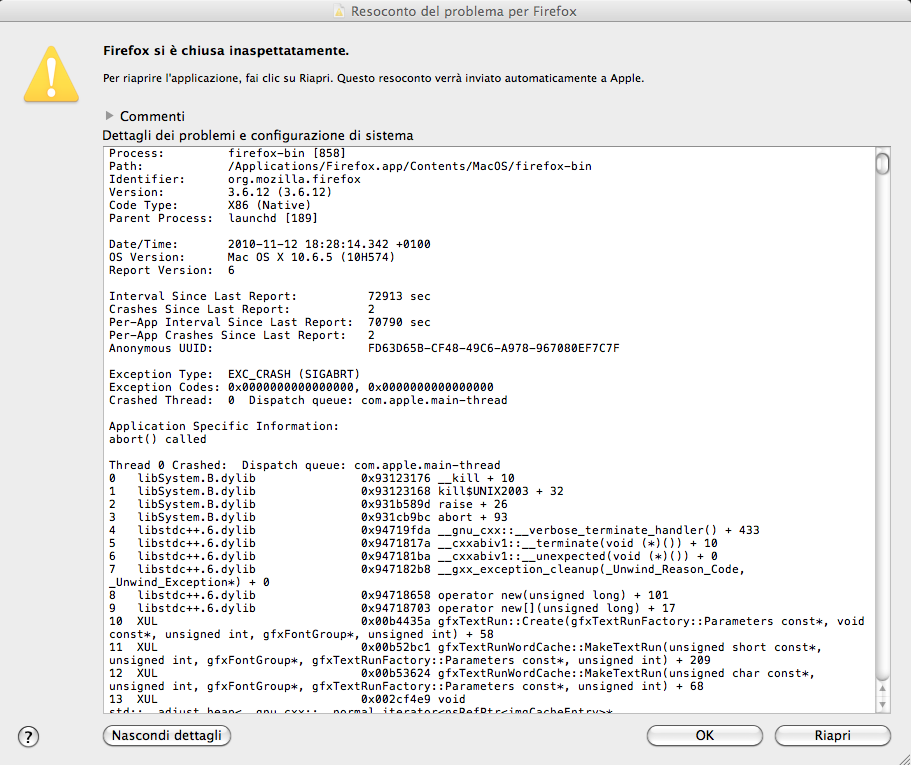The width and height of the screenshot is (911, 765).
Task: Click the window title 'Resoconto del problema per Firefox'
Action: (464, 11)
